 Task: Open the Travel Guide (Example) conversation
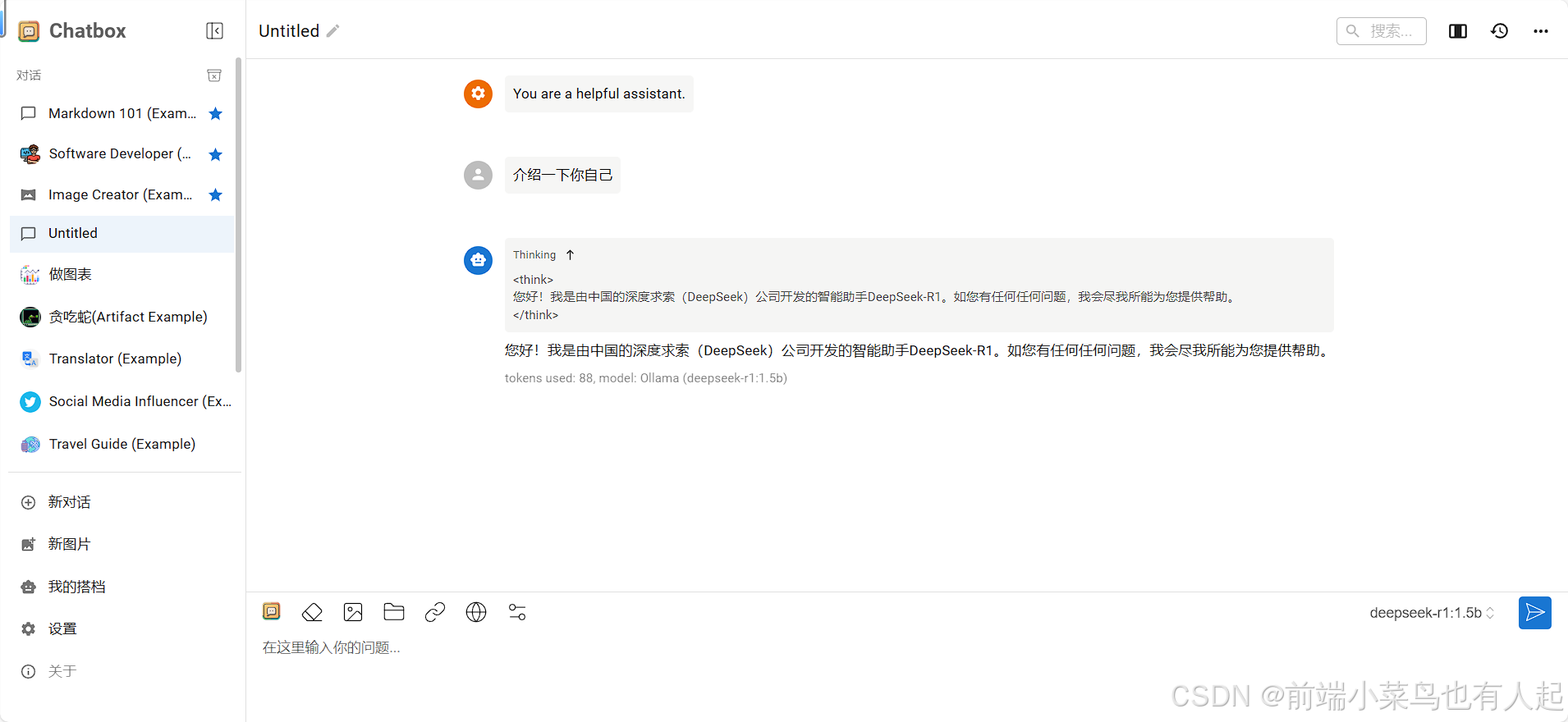click(122, 444)
